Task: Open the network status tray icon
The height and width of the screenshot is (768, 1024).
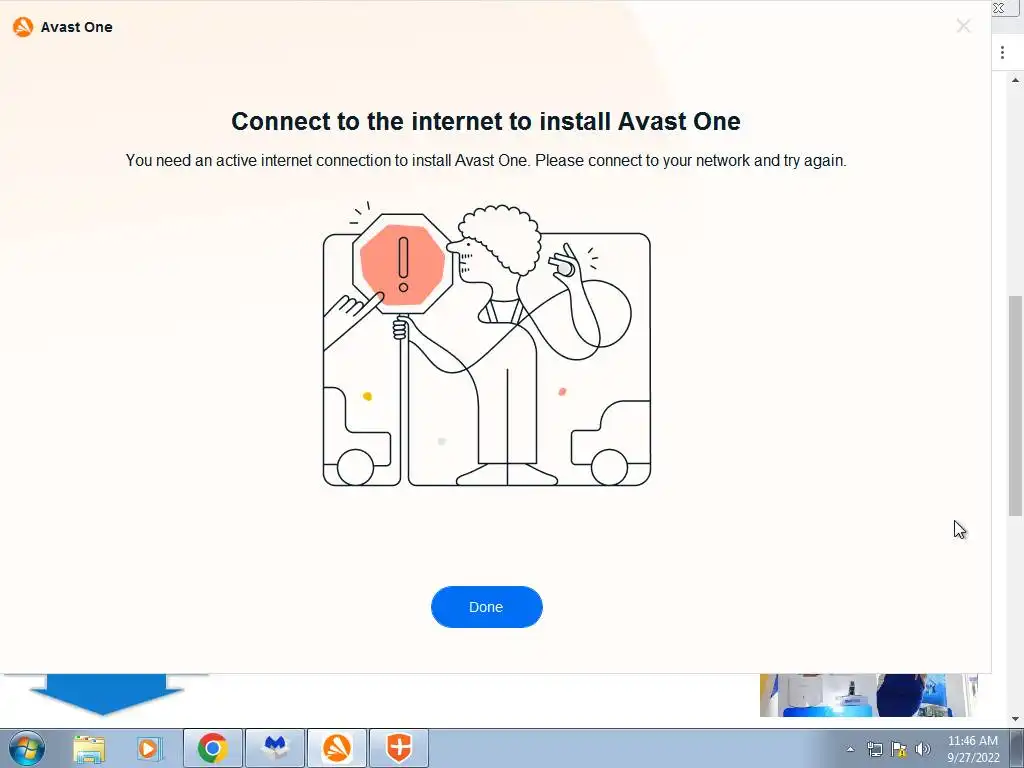Action: pos(874,749)
